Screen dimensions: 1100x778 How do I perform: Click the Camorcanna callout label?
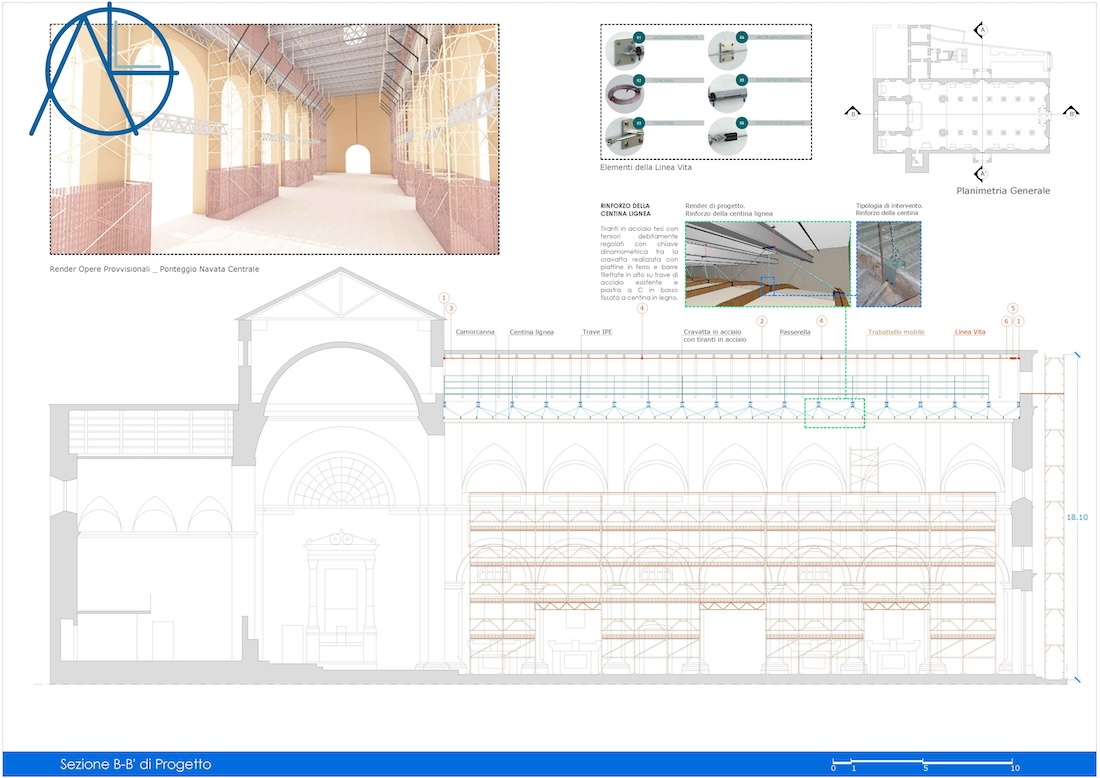point(475,332)
